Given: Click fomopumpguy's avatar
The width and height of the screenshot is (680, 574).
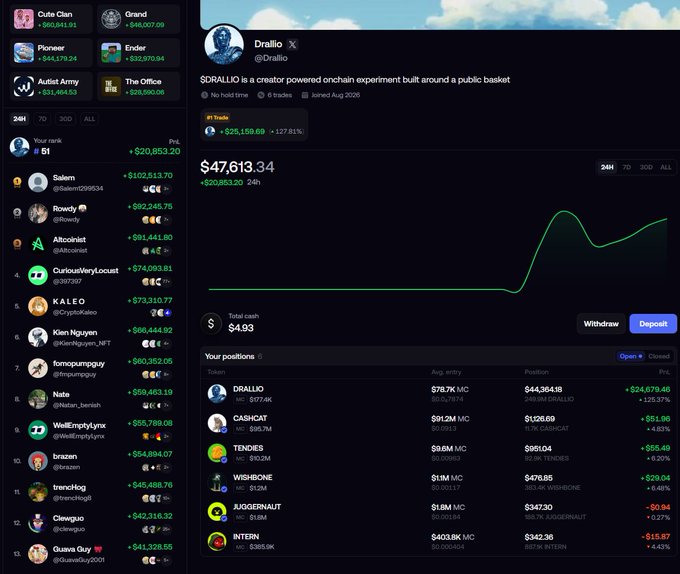Looking at the screenshot, I should click(x=38, y=368).
